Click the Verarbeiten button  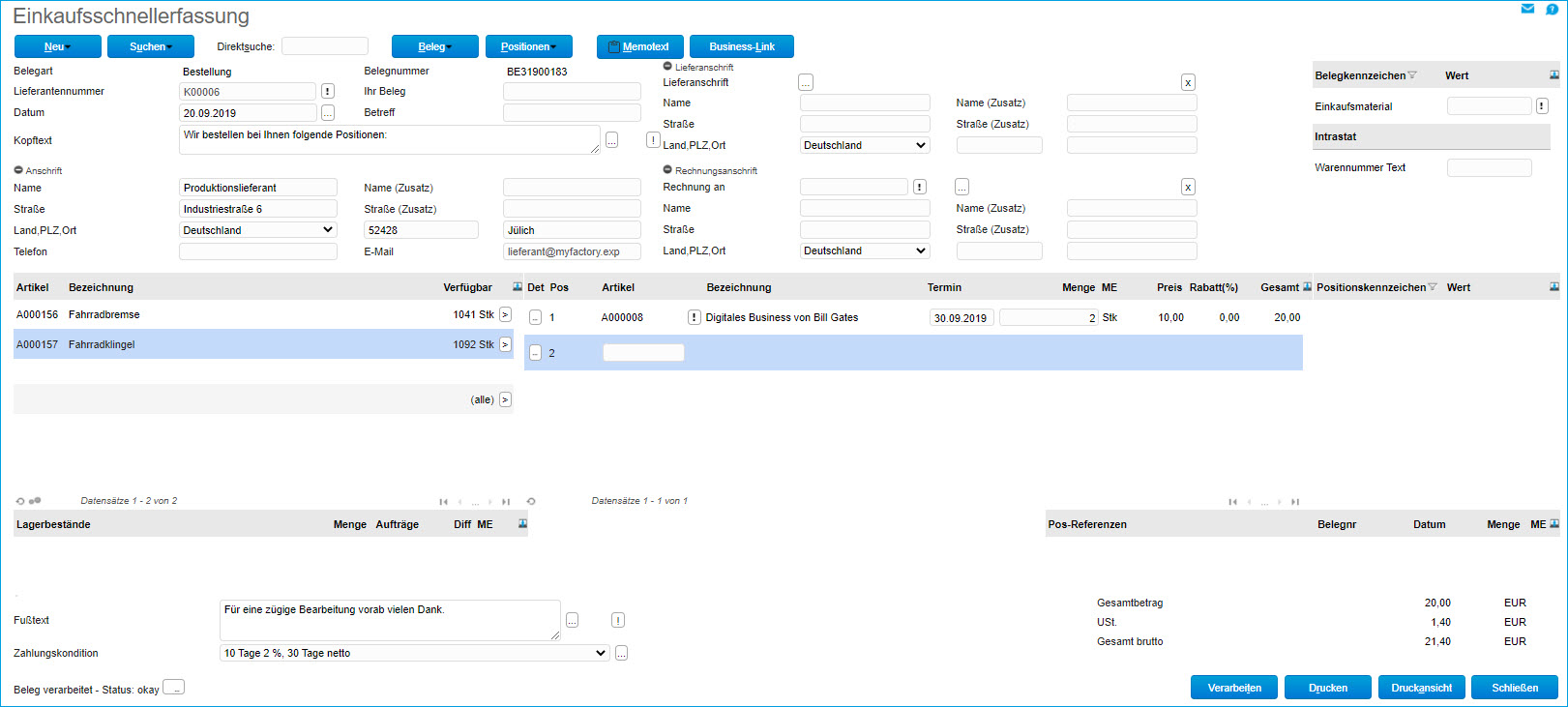1233,688
